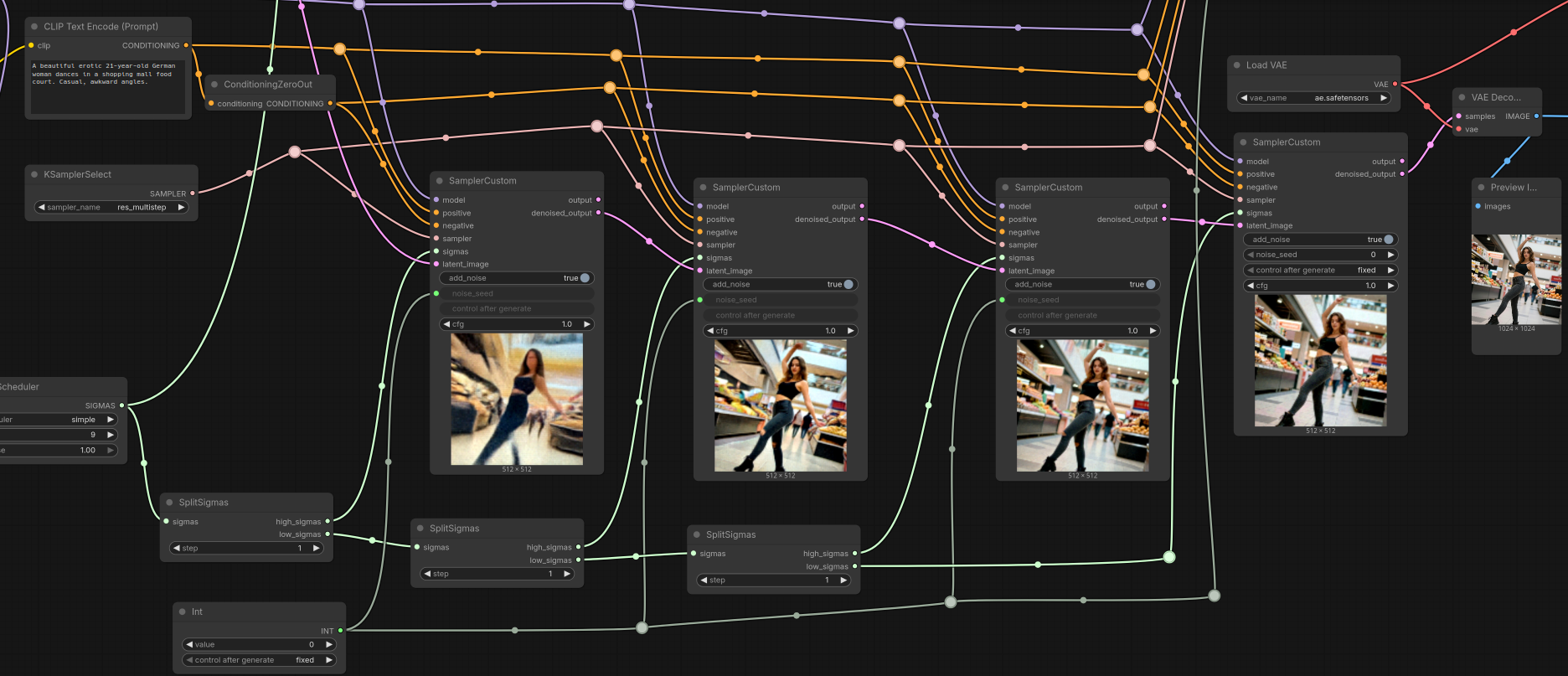Increase the Int node value with its right arrow
The image size is (1568, 676).
pyautogui.click(x=329, y=644)
